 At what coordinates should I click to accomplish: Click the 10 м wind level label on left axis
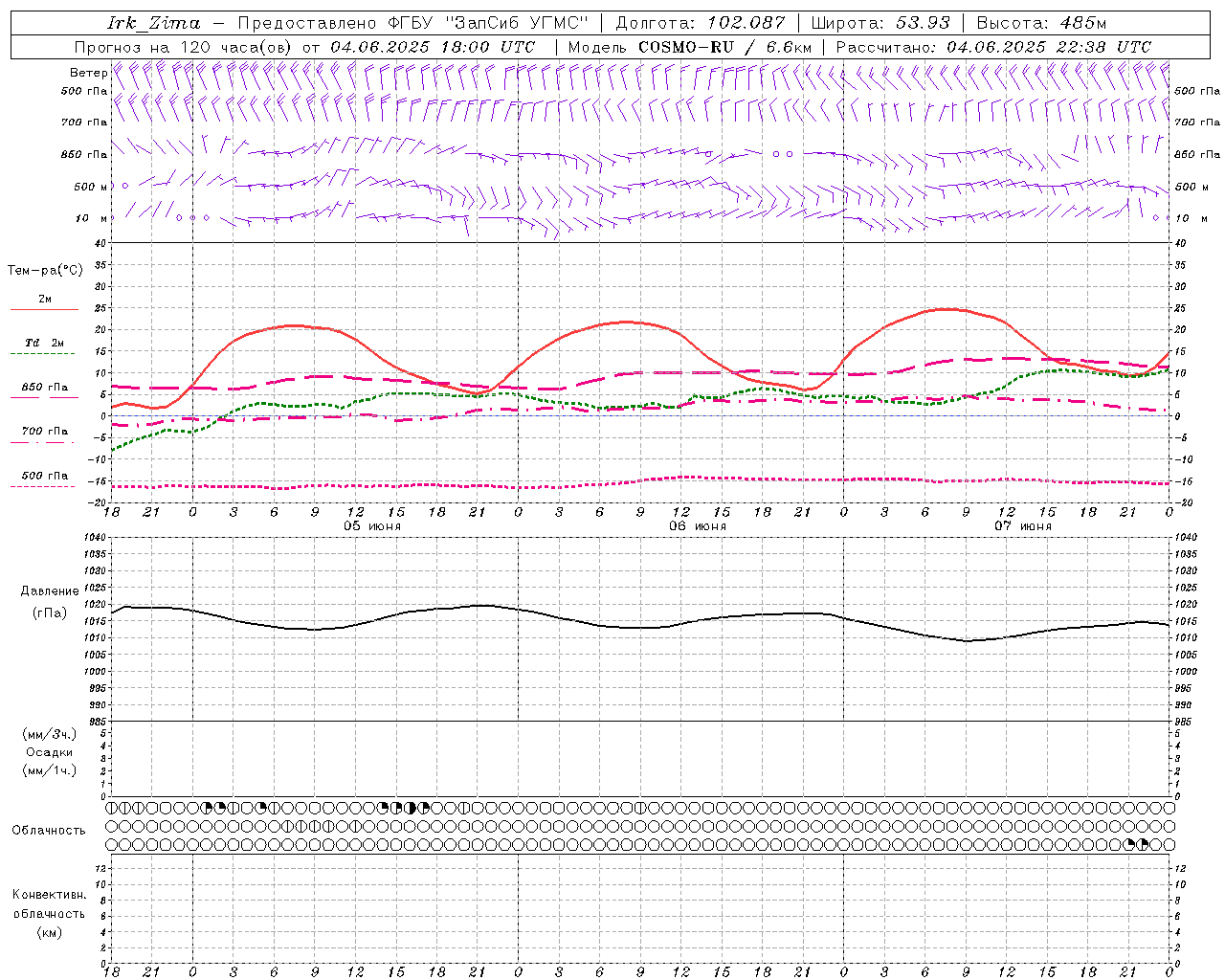click(91, 218)
